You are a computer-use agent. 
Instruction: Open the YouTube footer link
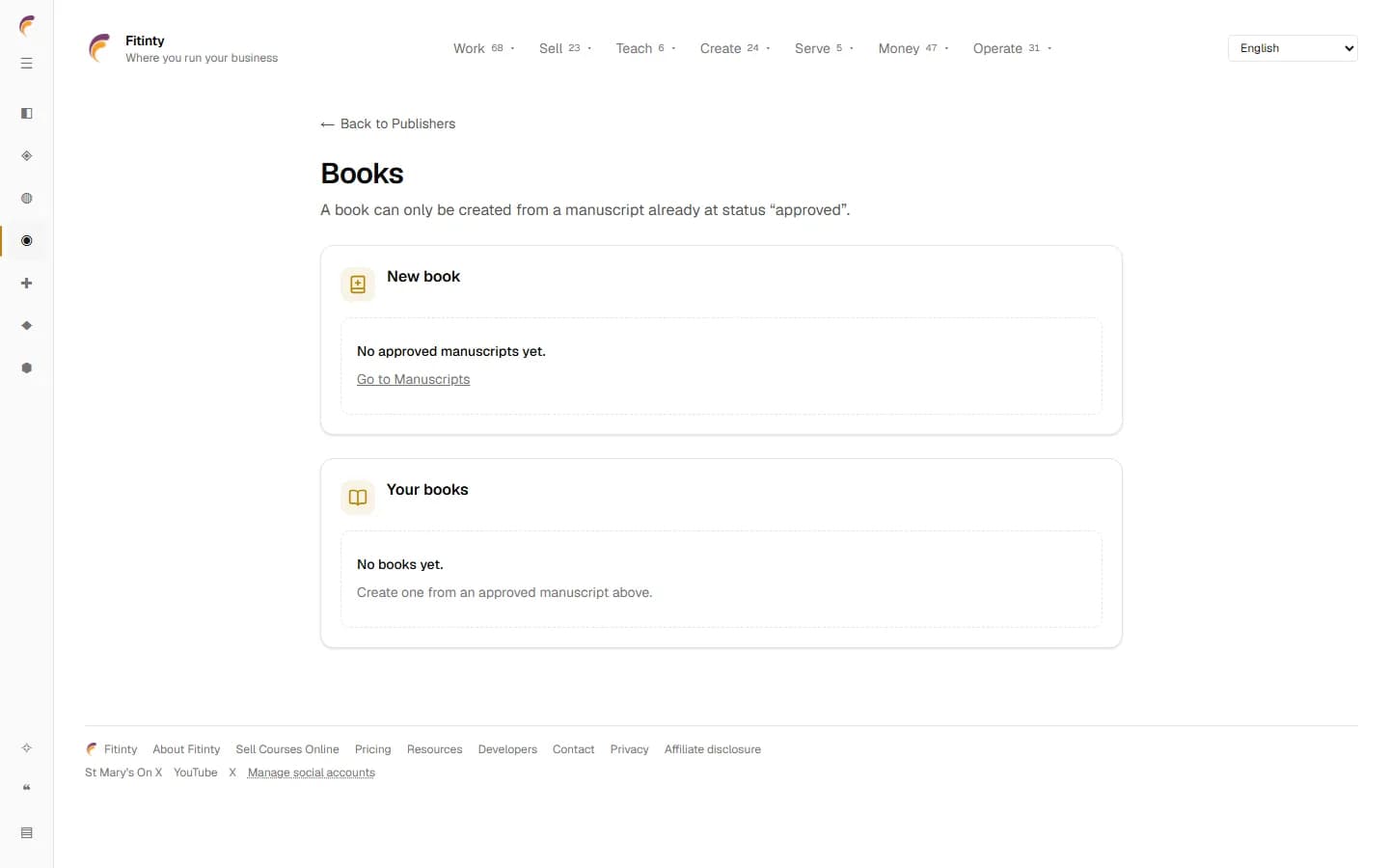(x=195, y=773)
